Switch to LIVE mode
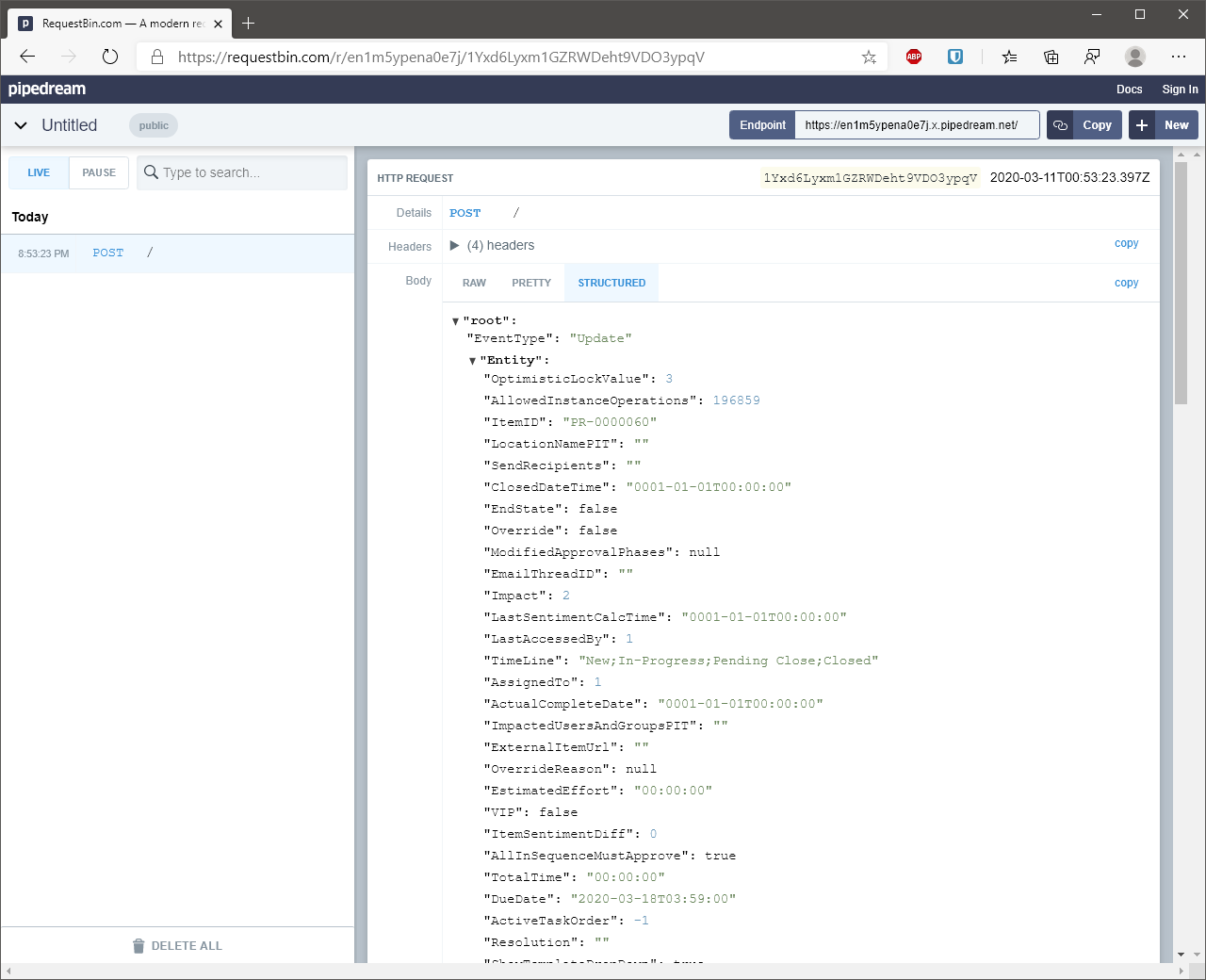 [x=39, y=172]
